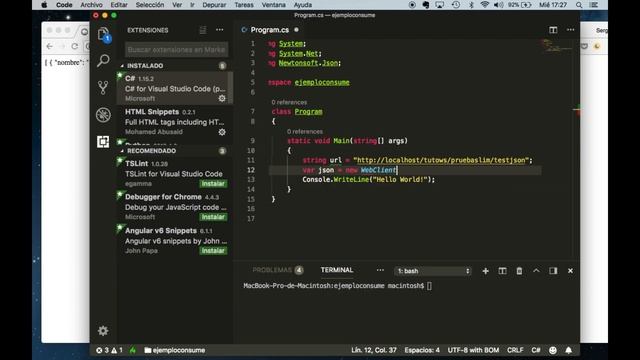Open Ver menu in menu bar
Viewport: 640px width, 360px height.
point(177,5)
